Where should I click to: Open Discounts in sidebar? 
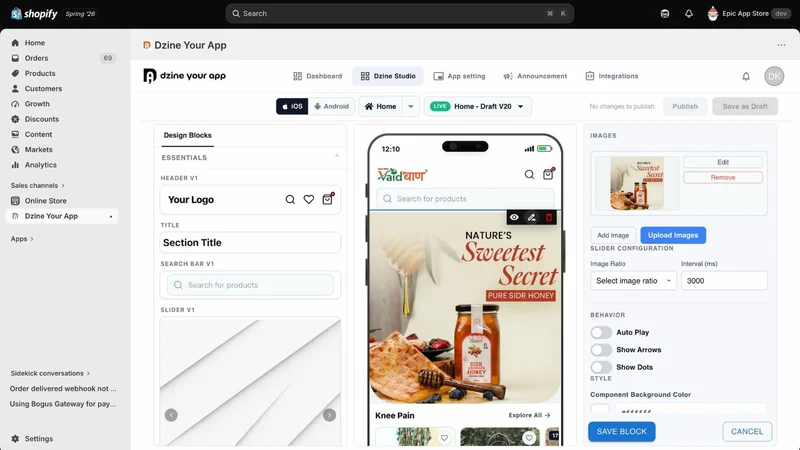(42, 119)
